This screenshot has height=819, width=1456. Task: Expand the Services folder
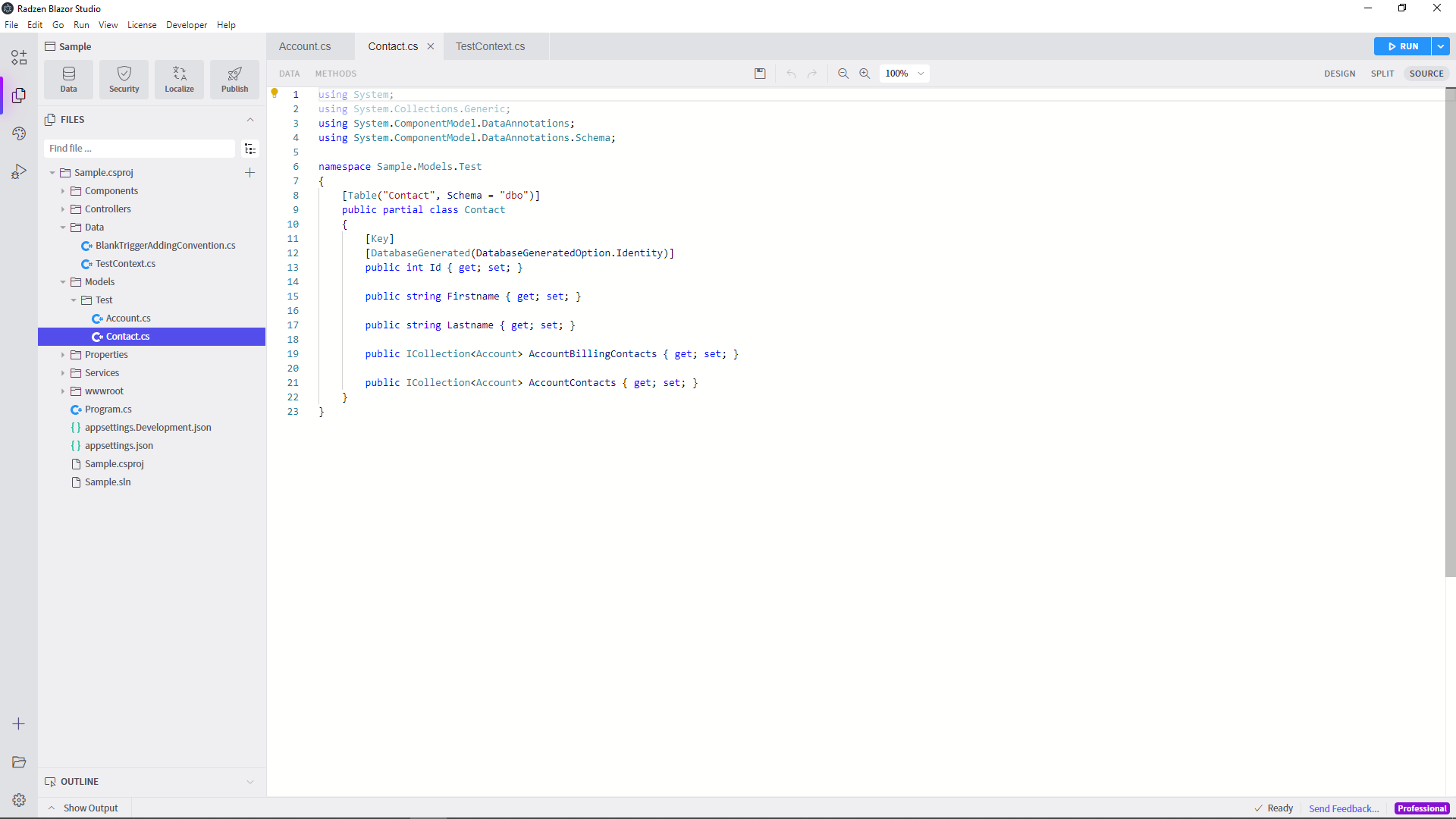click(63, 373)
